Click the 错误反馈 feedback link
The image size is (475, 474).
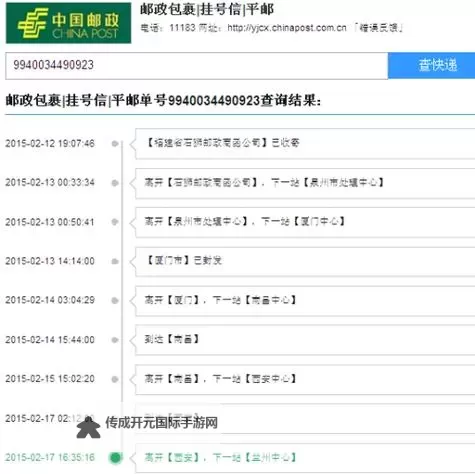tap(379, 28)
